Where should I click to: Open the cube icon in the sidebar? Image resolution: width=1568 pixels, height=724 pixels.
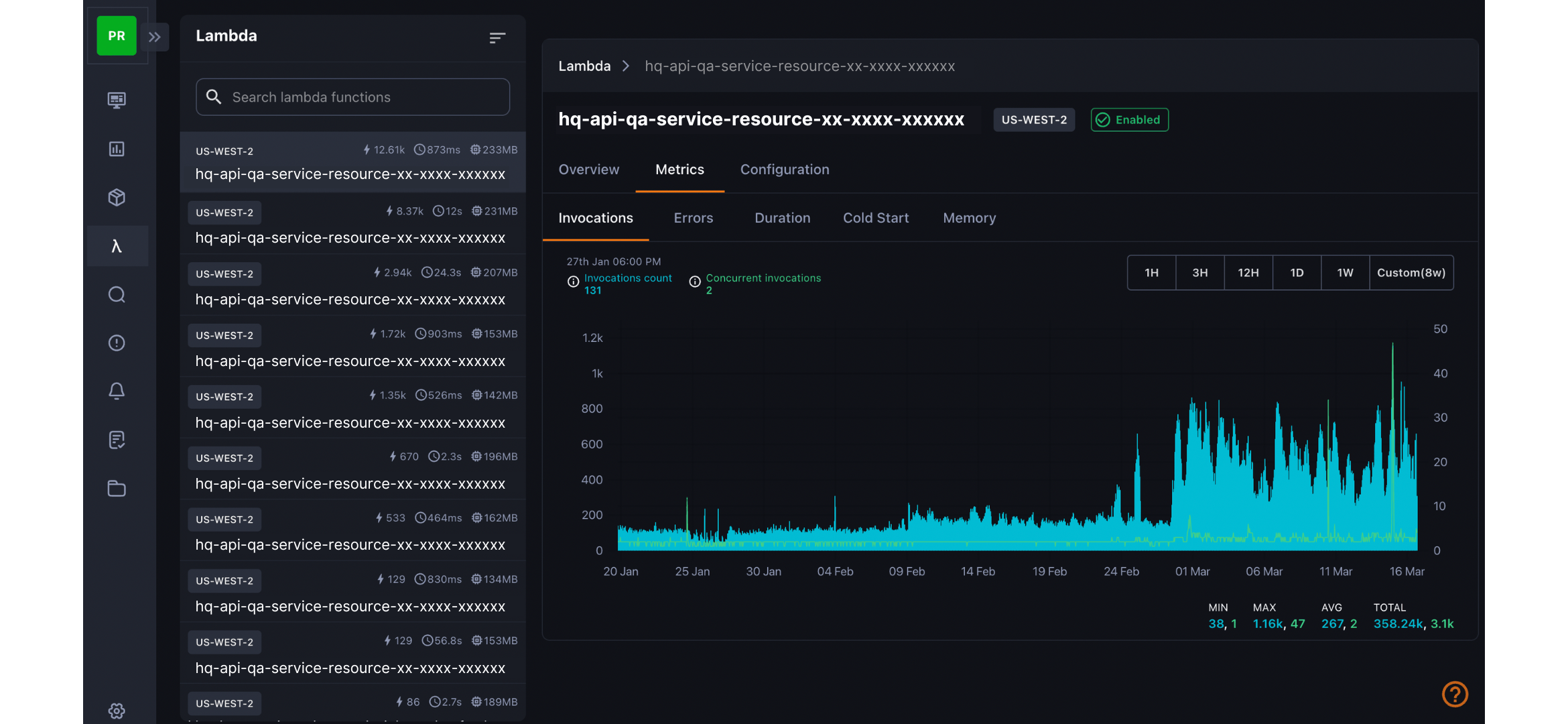pos(117,198)
